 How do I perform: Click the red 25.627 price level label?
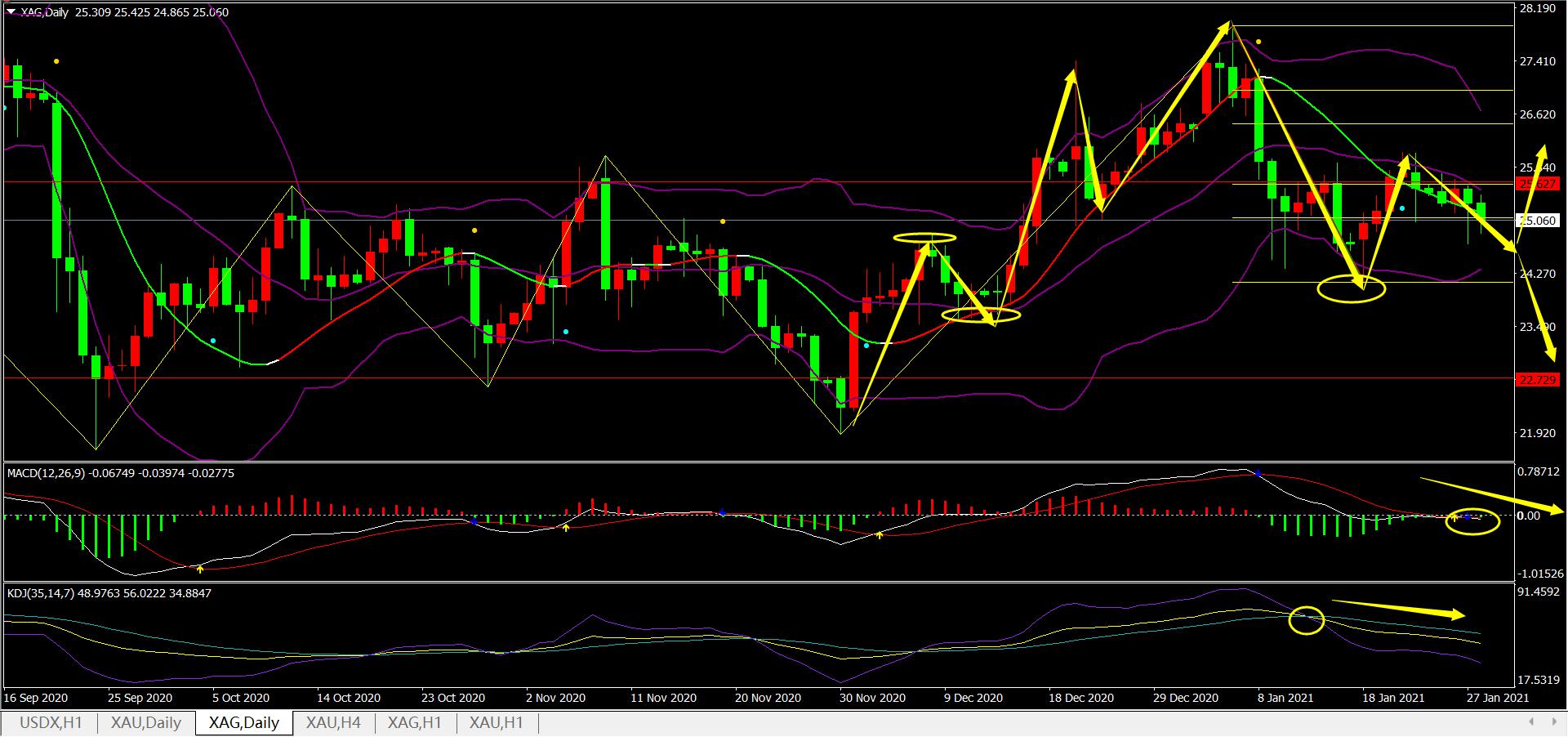tap(1536, 185)
